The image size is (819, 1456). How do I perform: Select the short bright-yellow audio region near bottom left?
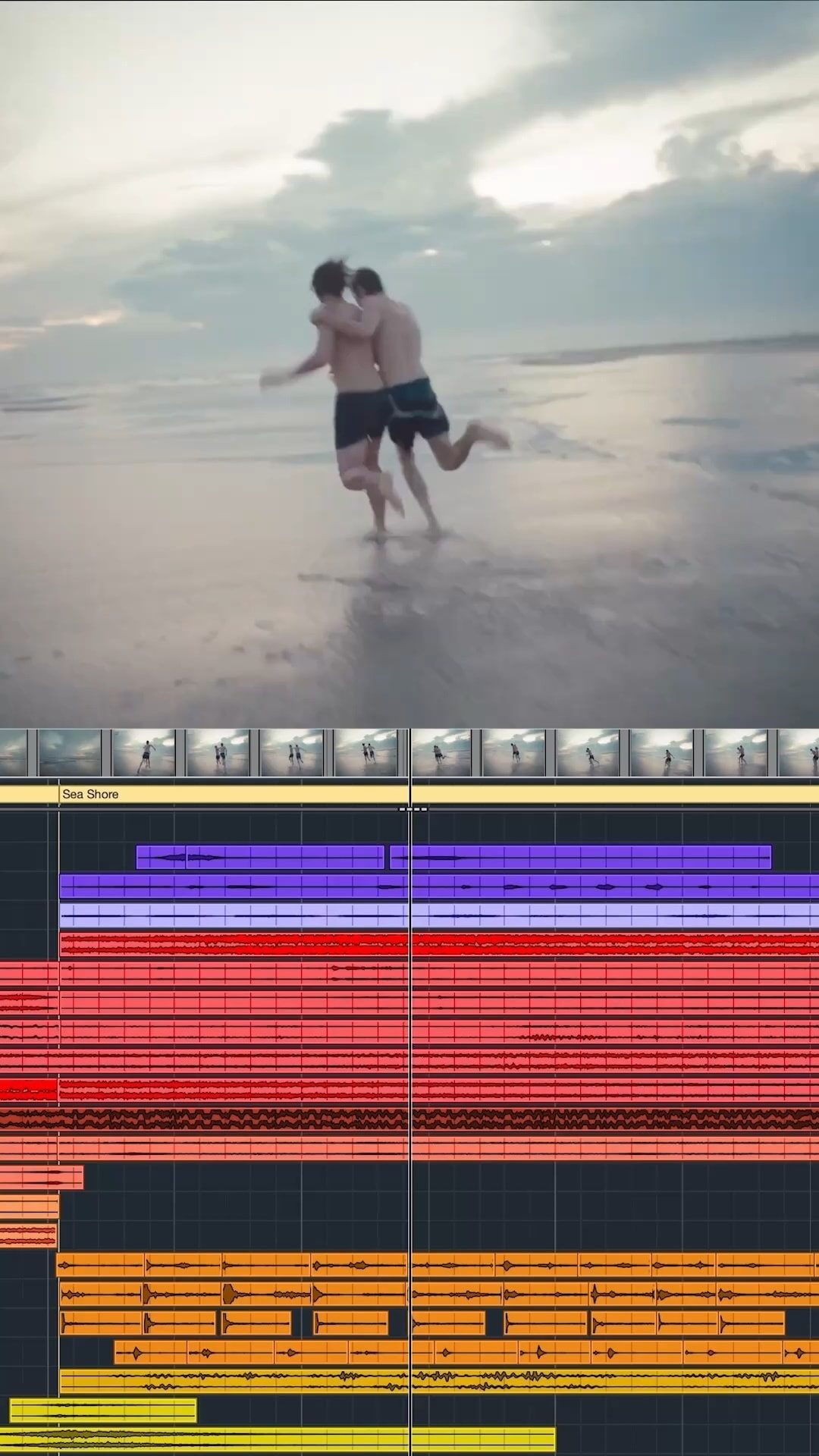103,1410
